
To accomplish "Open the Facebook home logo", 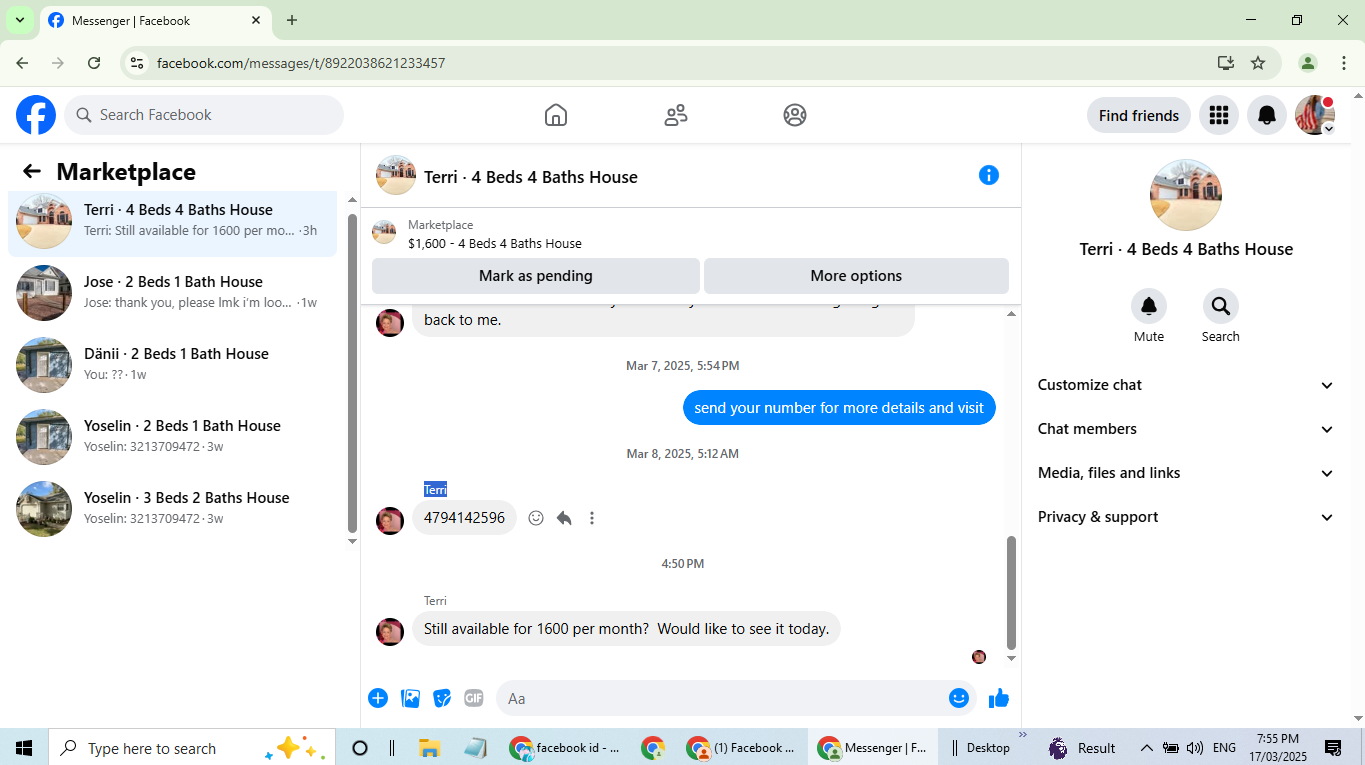I will click(36, 115).
